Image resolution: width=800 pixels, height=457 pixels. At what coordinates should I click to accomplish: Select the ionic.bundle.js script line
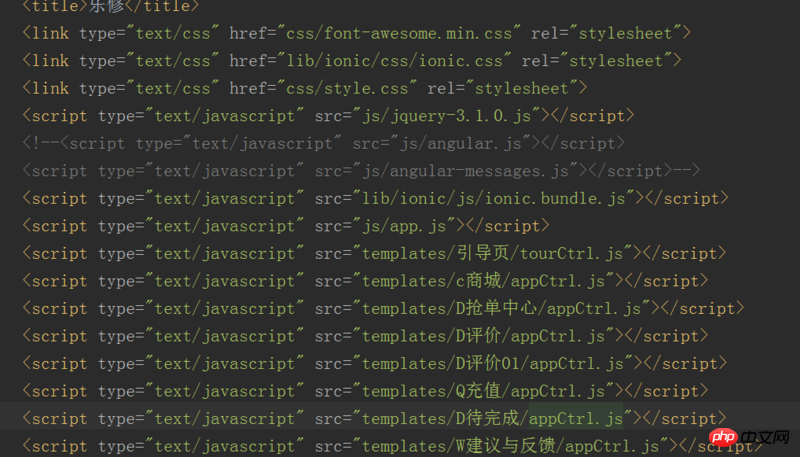(375, 199)
